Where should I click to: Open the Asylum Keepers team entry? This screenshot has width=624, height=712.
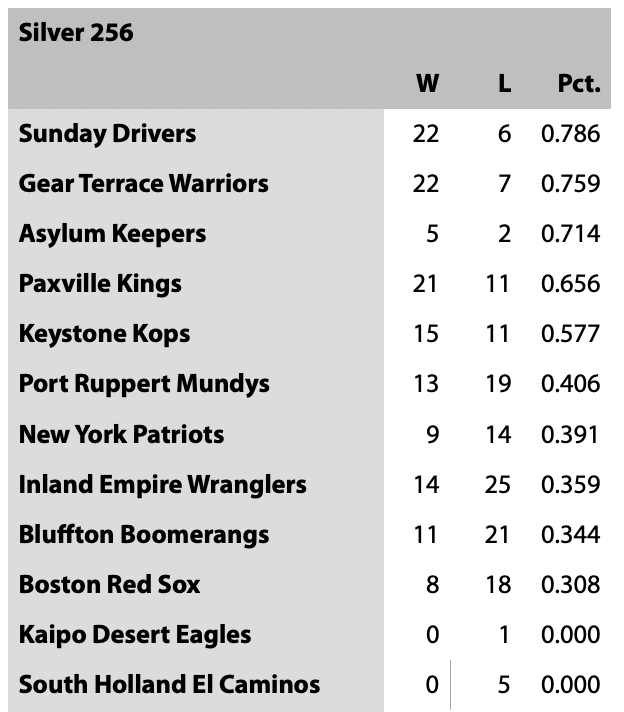click(112, 234)
